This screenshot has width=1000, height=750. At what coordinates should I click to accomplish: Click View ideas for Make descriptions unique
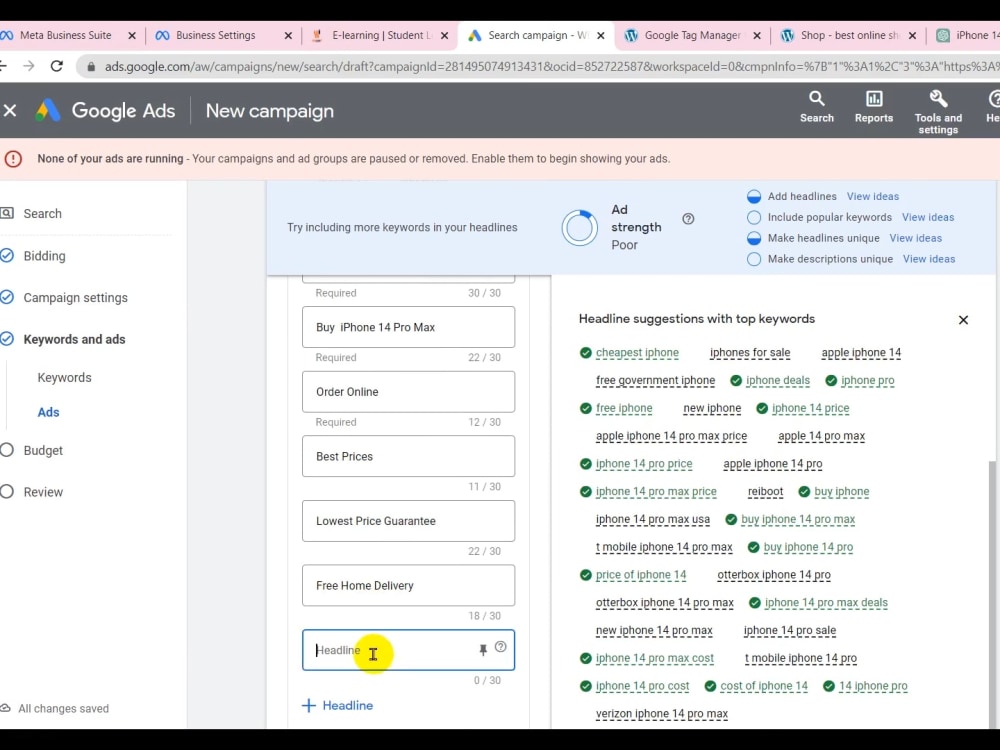click(x=929, y=259)
